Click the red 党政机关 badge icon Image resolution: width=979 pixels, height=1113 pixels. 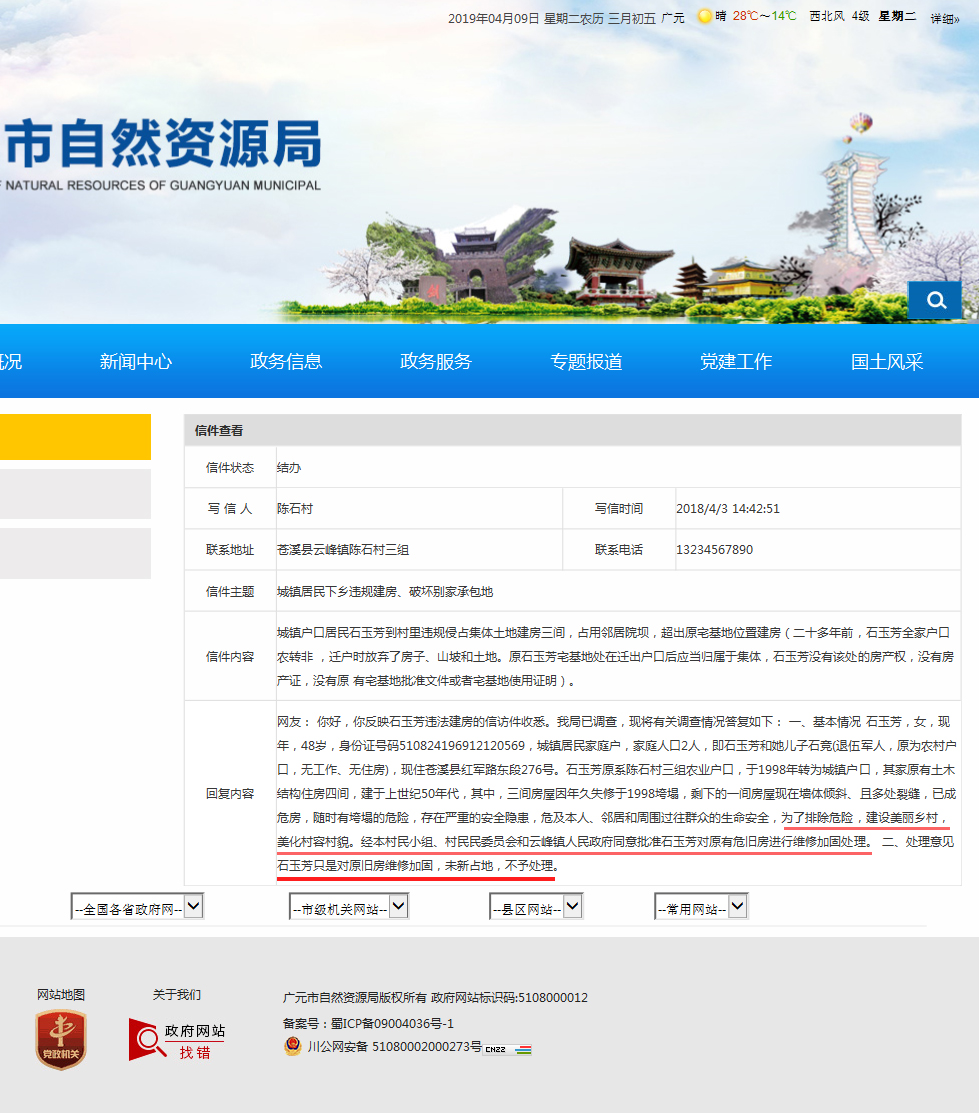61,1039
